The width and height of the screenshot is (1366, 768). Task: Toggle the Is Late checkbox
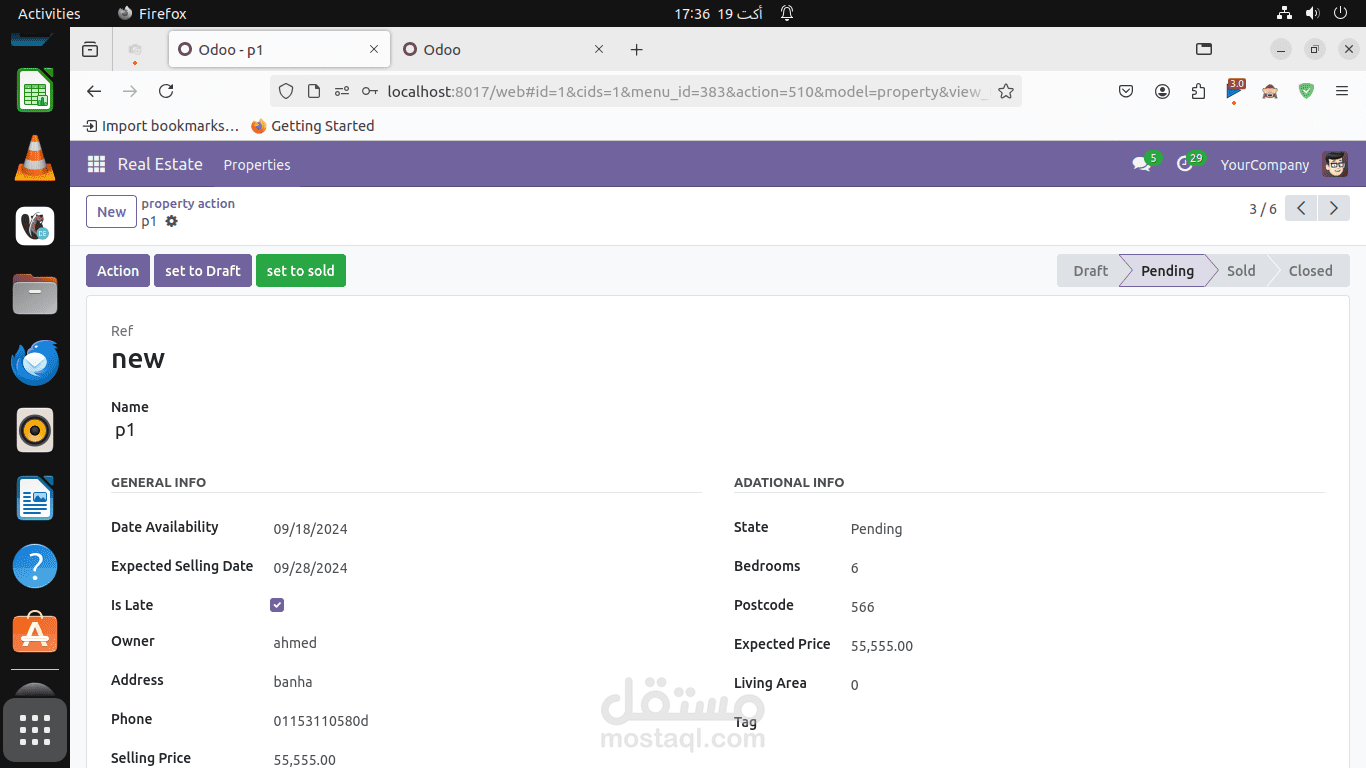pyautogui.click(x=277, y=605)
